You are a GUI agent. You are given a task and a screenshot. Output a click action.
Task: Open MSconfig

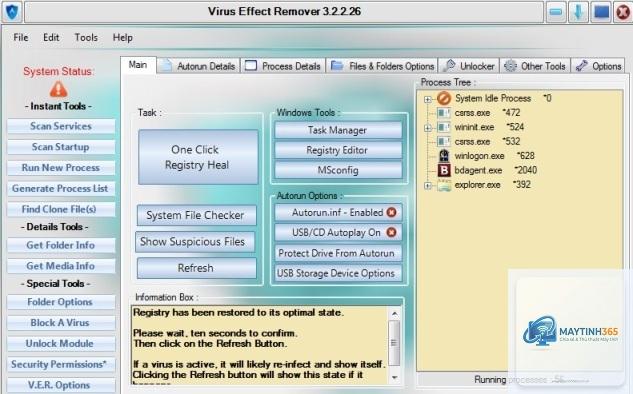point(338,170)
